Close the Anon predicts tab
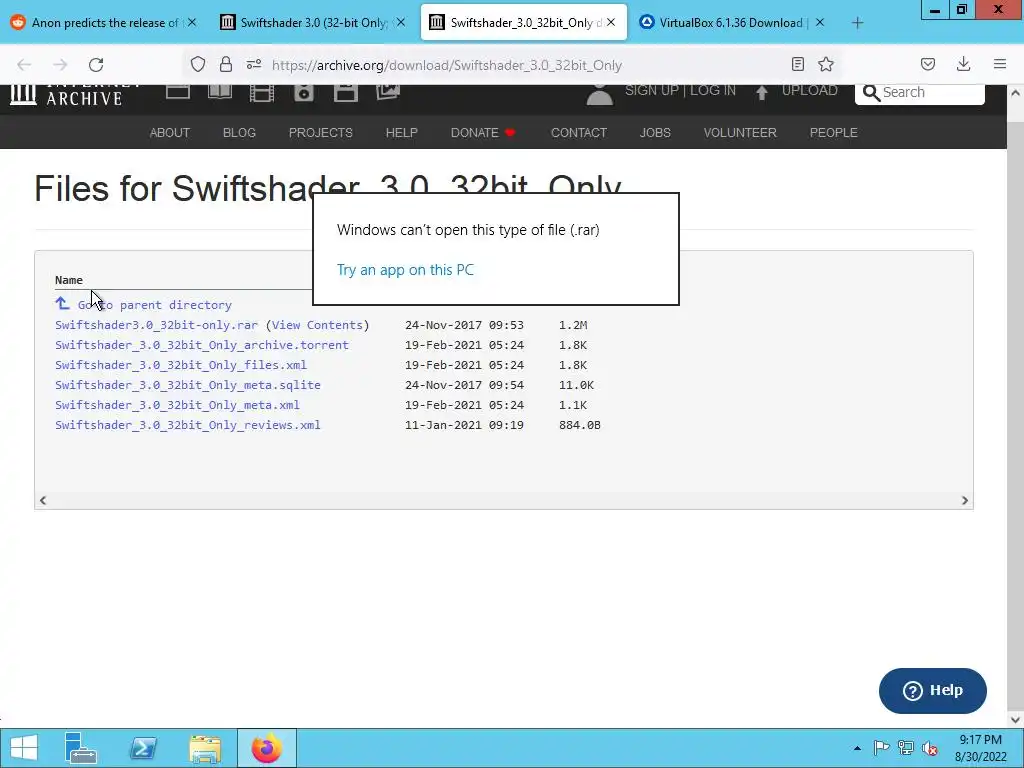1024x768 pixels. [192, 23]
